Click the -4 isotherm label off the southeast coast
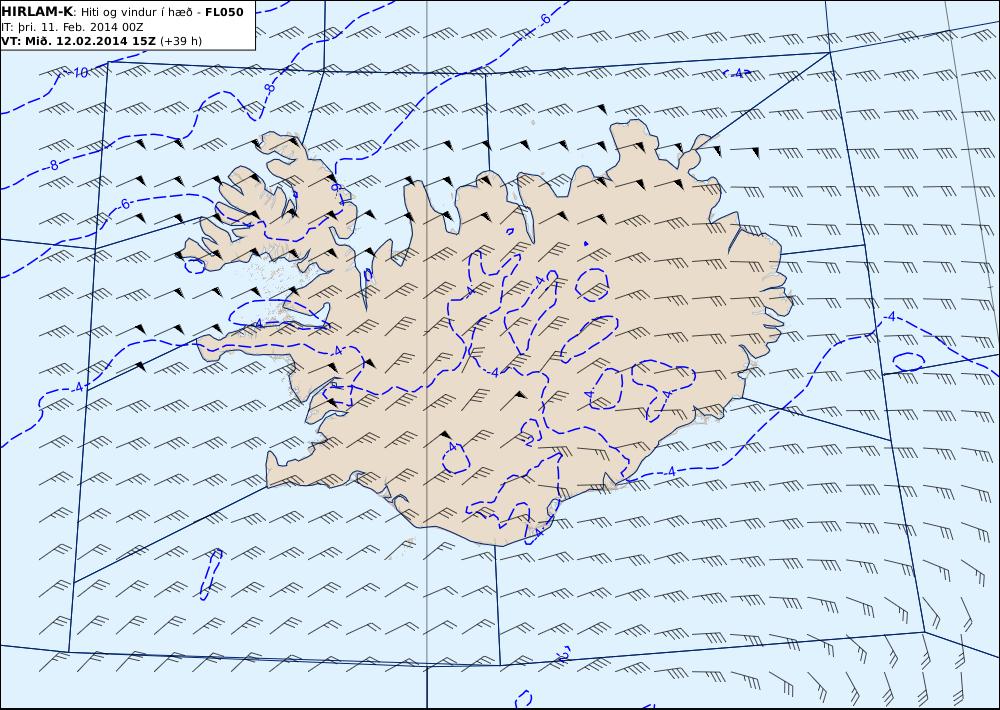This screenshot has width=1000, height=710. click(x=670, y=471)
